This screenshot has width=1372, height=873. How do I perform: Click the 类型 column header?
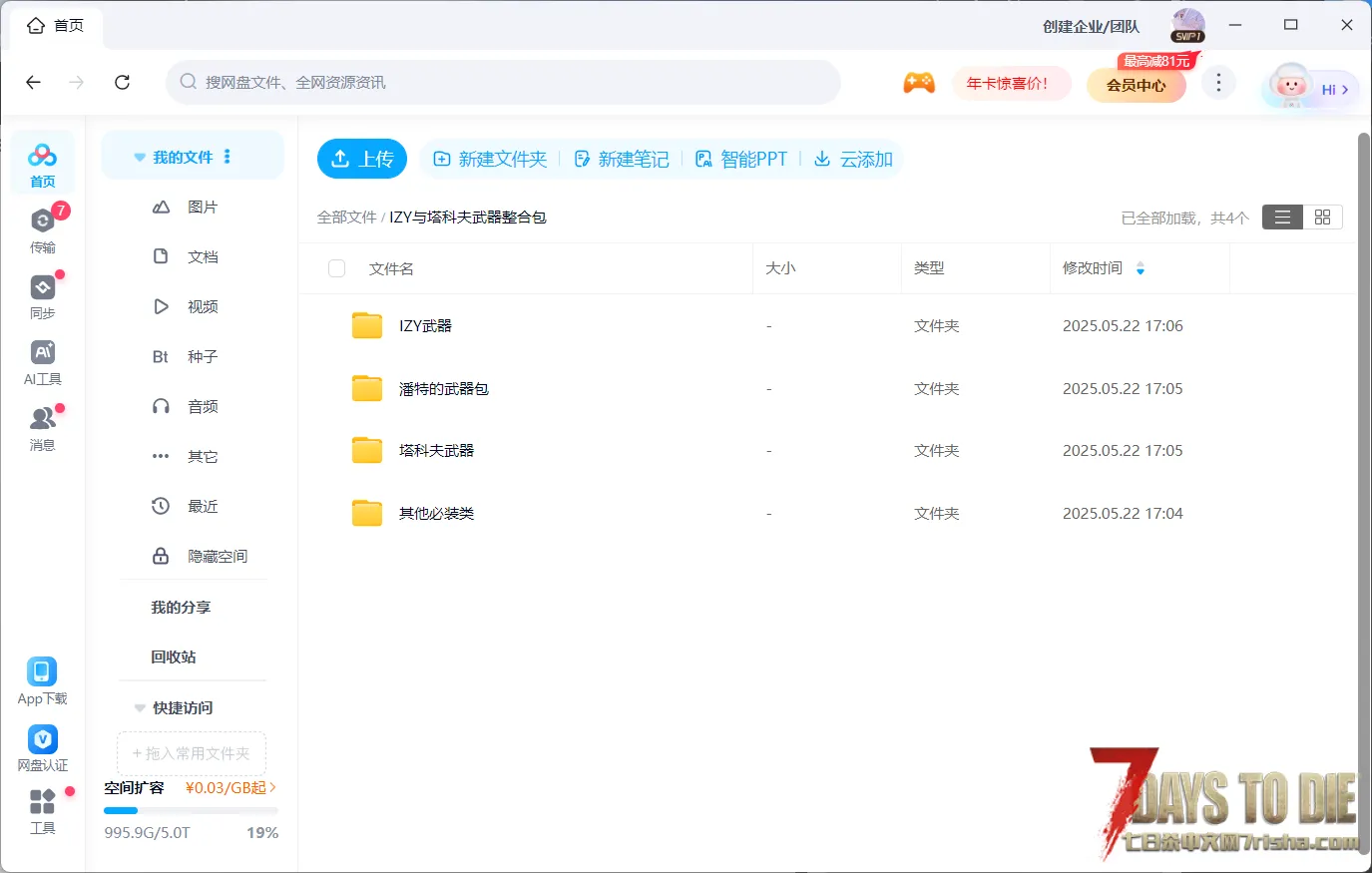click(x=929, y=268)
